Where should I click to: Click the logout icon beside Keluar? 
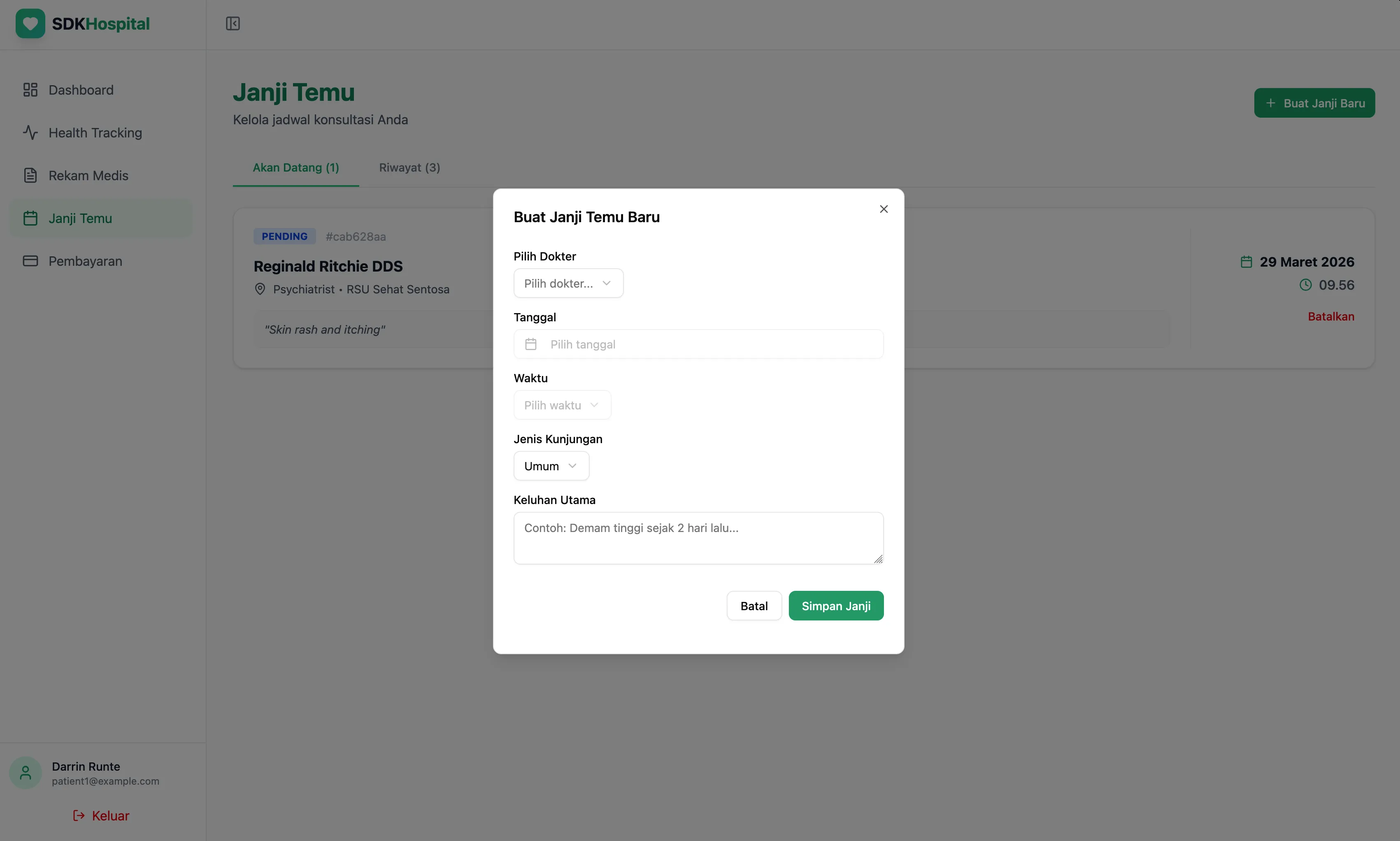point(79,815)
